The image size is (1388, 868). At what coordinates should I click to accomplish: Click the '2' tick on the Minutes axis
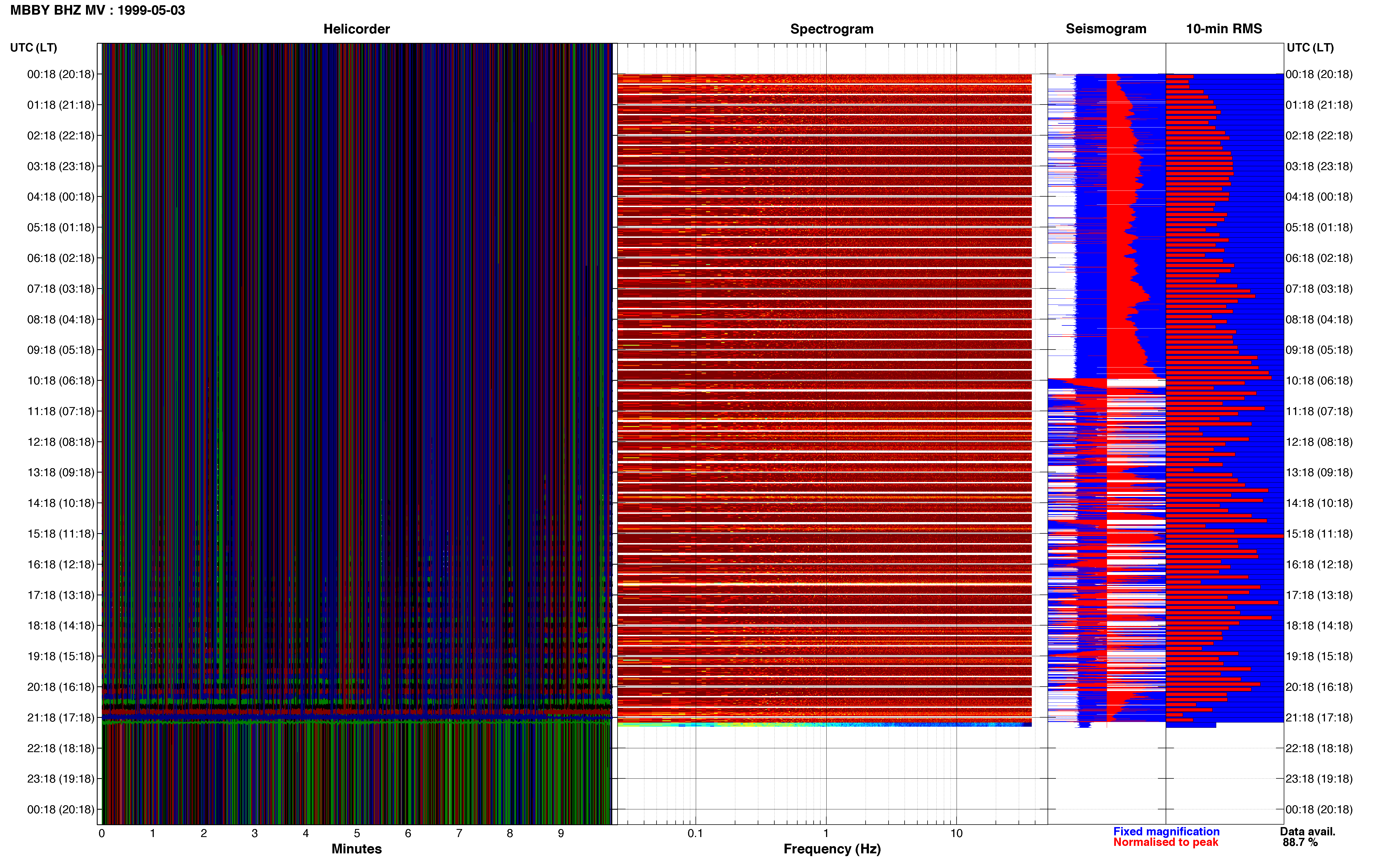[204, 833]
